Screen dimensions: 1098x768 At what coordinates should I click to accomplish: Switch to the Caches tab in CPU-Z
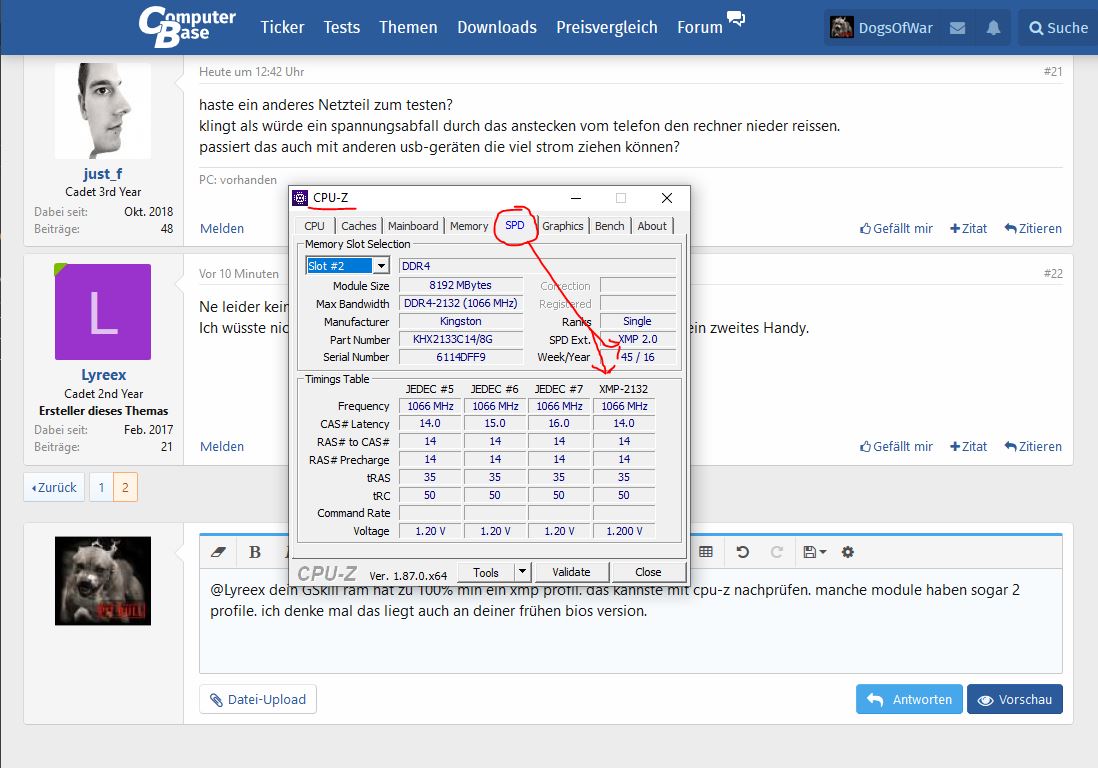(x=359, y=226)
